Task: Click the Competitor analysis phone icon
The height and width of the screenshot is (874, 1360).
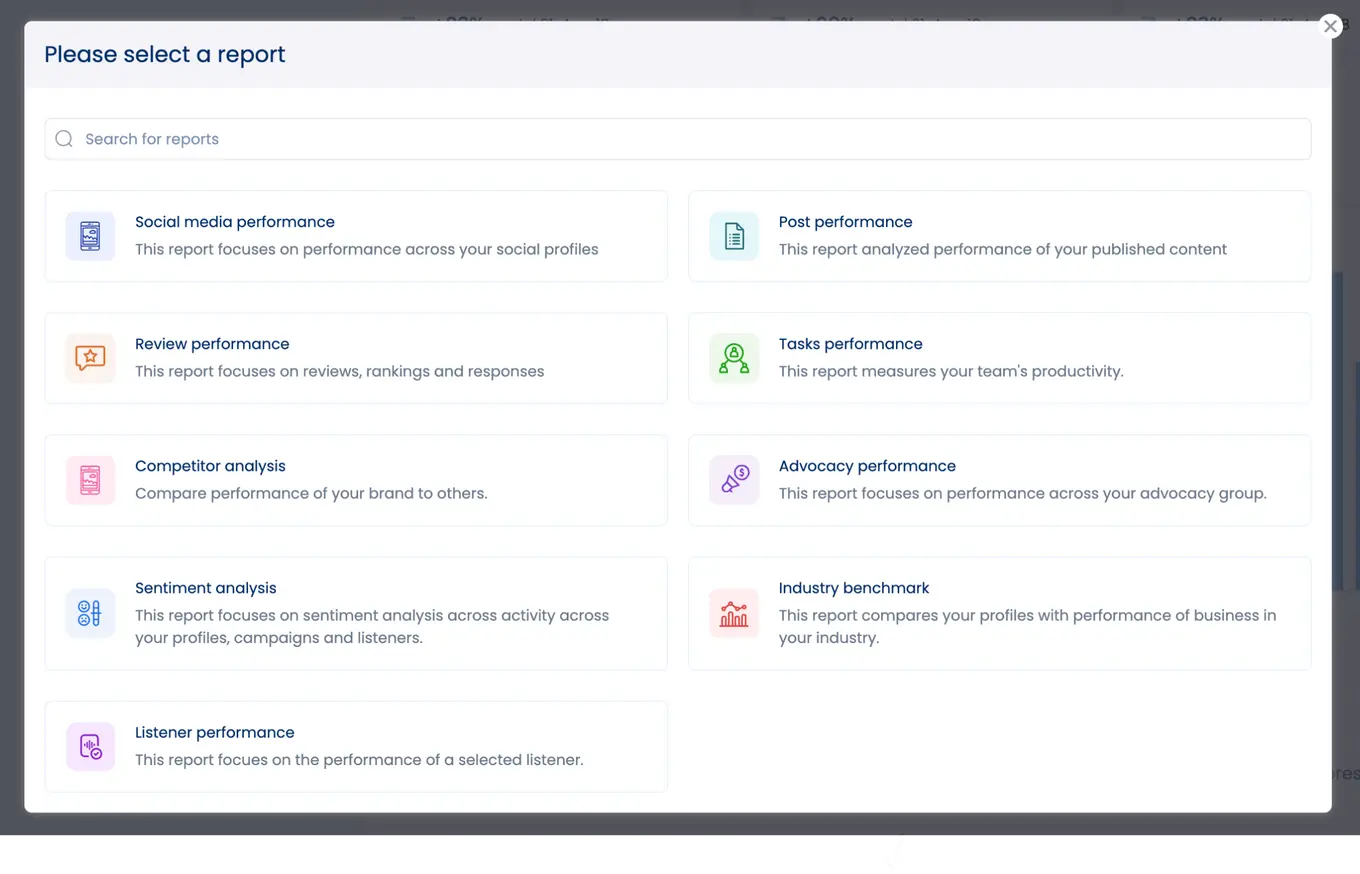Action: point(90,480)
